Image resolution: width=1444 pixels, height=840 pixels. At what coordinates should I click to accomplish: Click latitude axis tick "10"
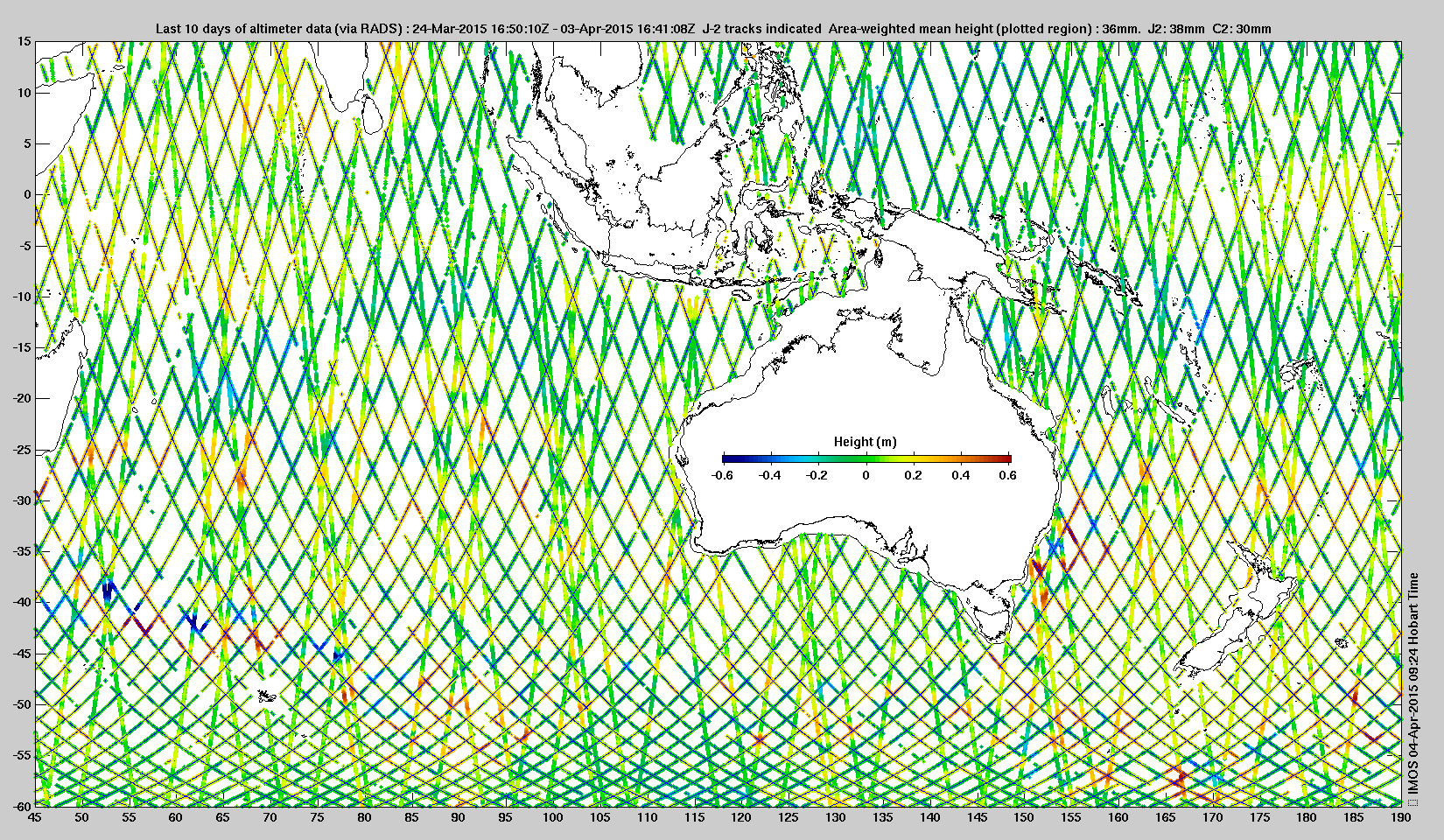[25, 93]
